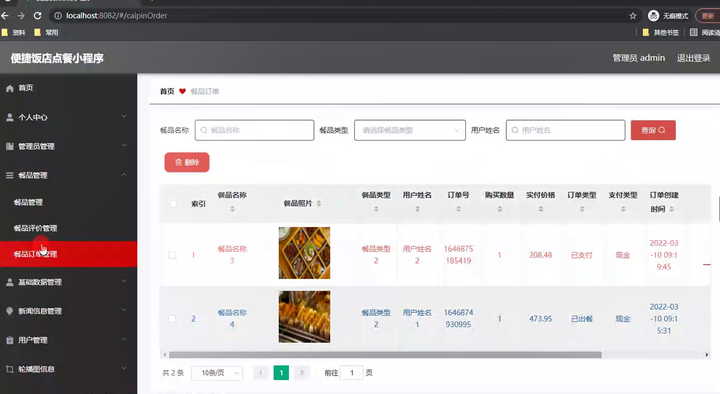720x394 pixels.
Task: Bookmark this page with the star icon
Action: pos(633,16)
